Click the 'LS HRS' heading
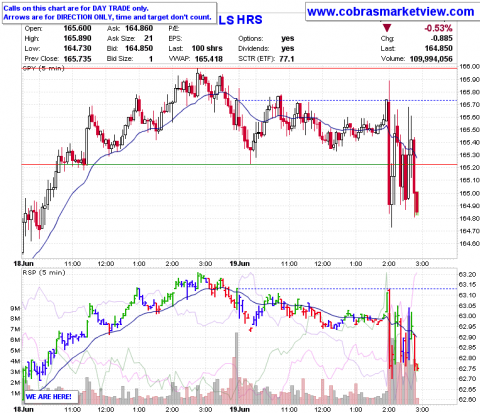480x413 pixels. click(240, 20)
